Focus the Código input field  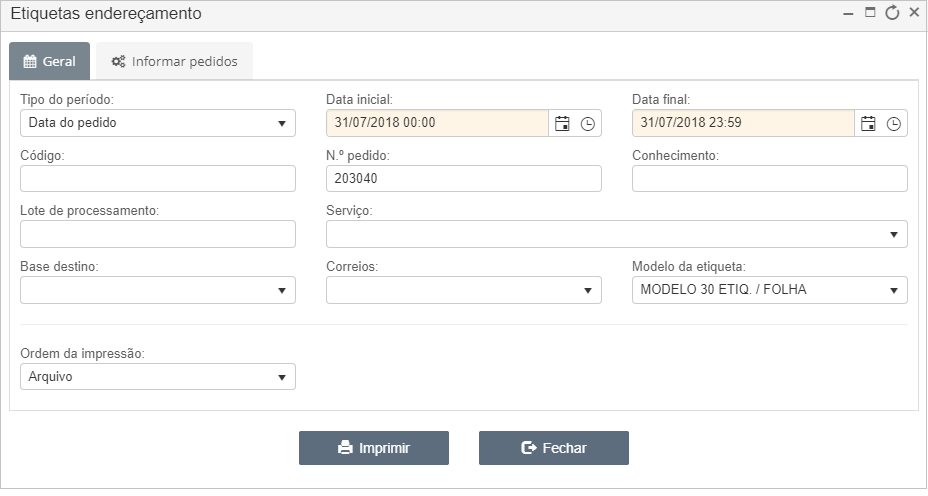click(158, 179)
